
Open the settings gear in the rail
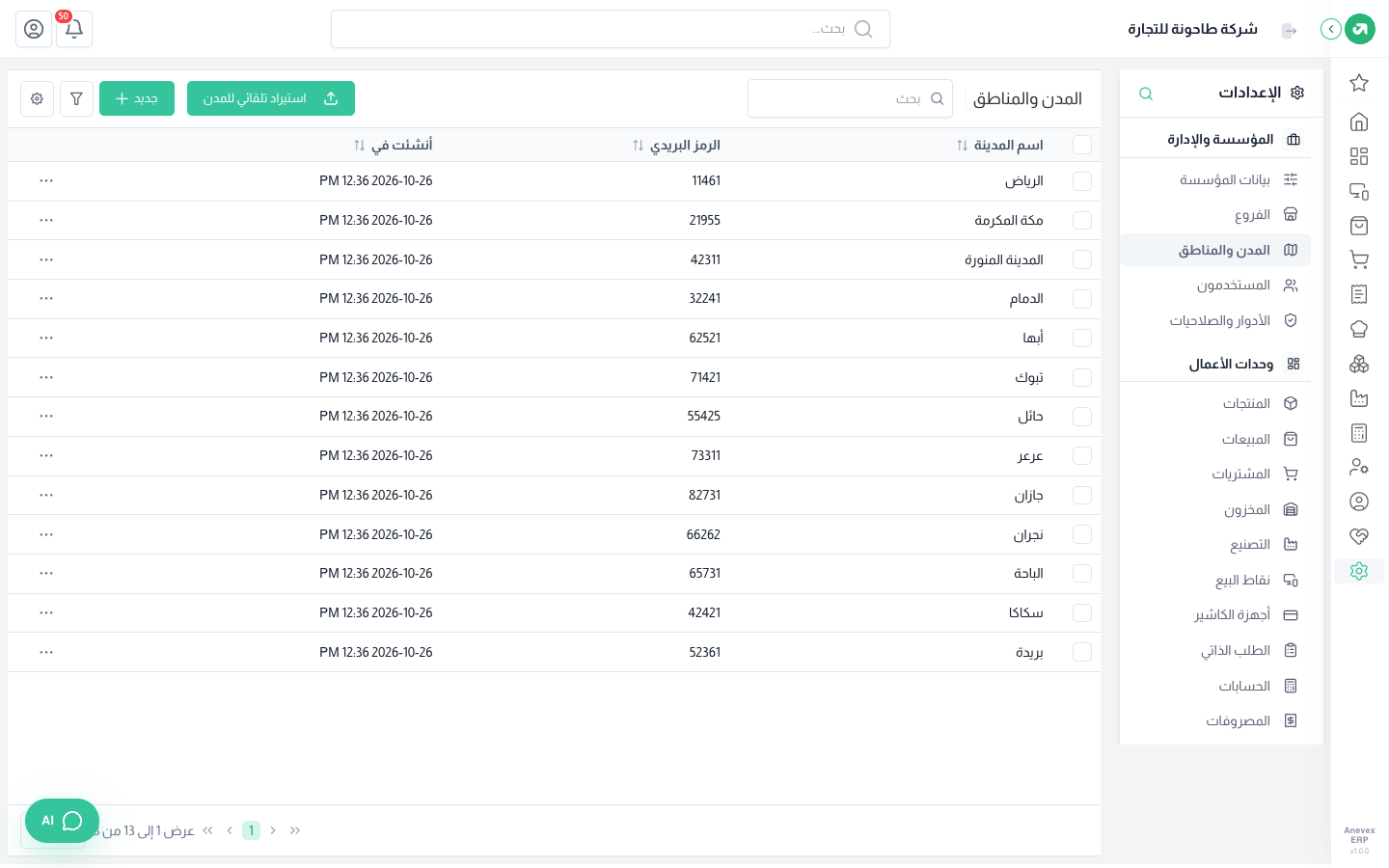pyautogui.click(x=1359, y=571)
